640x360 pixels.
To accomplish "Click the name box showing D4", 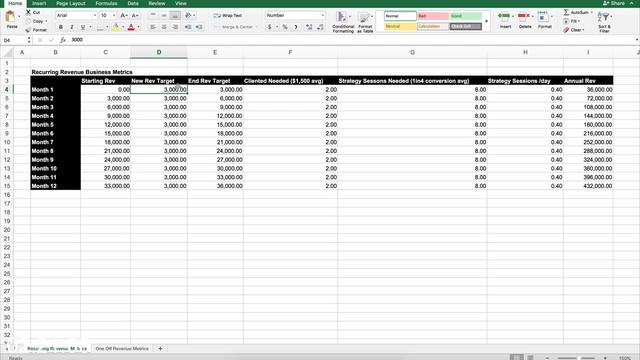I will 14,40.
